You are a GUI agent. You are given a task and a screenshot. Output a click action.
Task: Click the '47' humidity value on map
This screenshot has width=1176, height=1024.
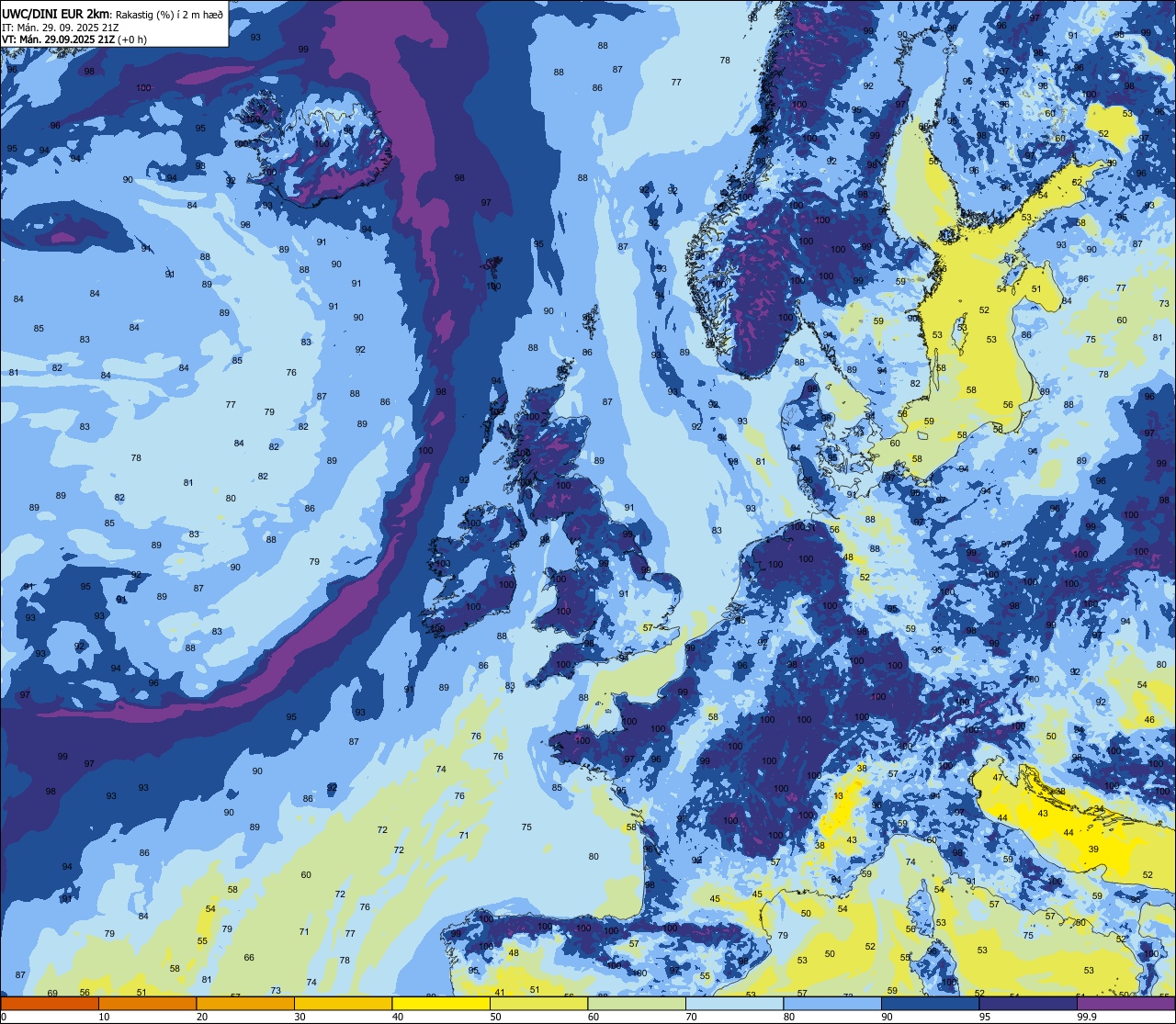998,778
